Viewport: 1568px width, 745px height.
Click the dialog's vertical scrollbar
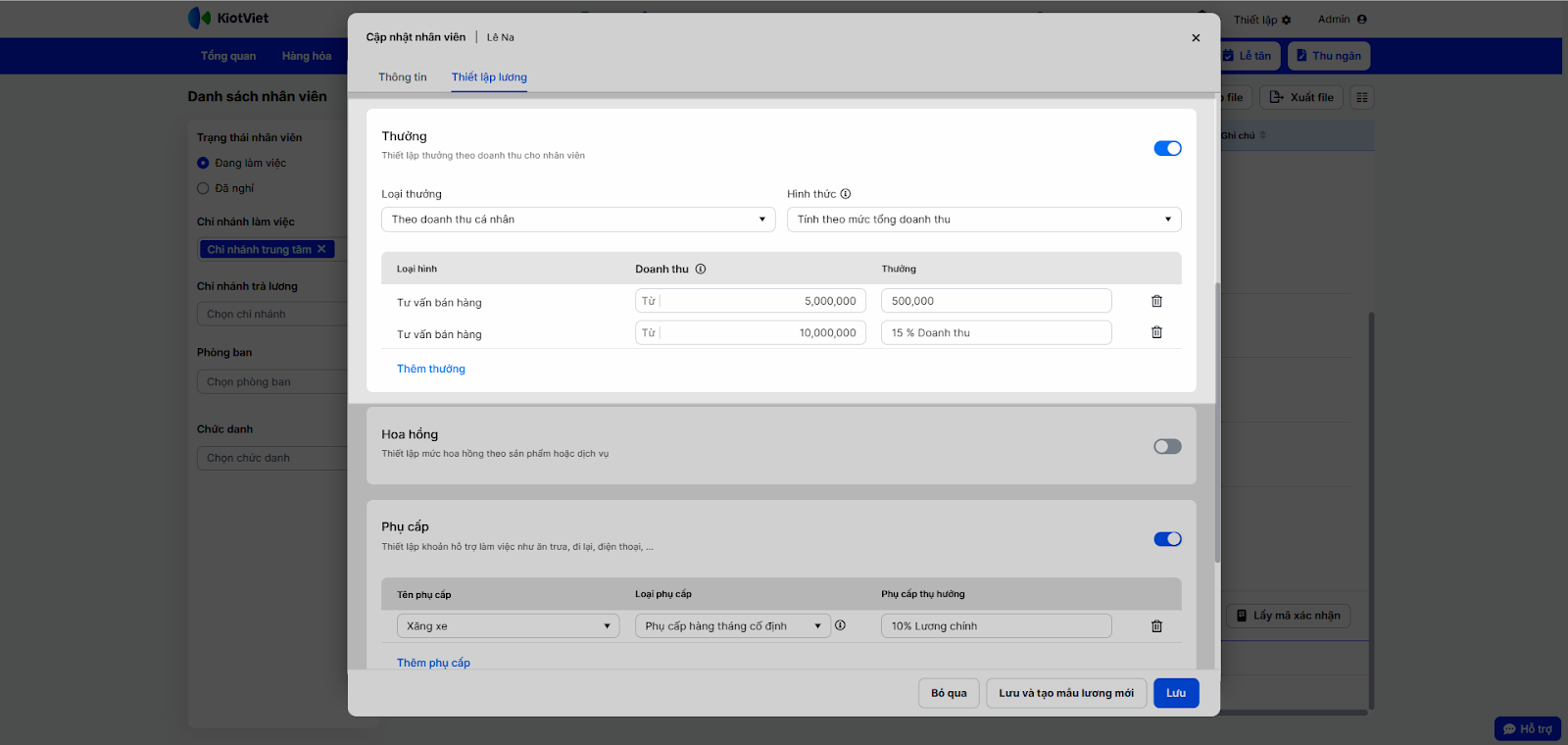(x=1217, y=422)
